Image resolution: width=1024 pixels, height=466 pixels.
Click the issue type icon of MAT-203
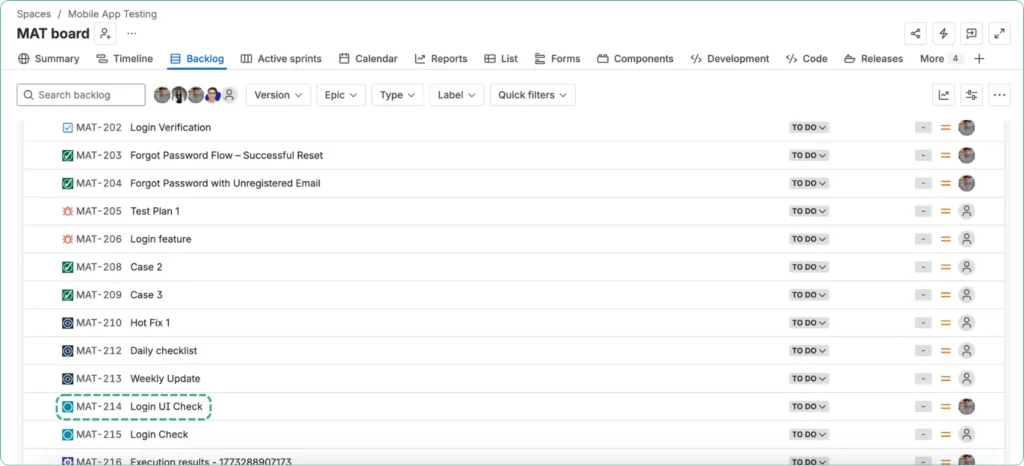click(67, 155)
